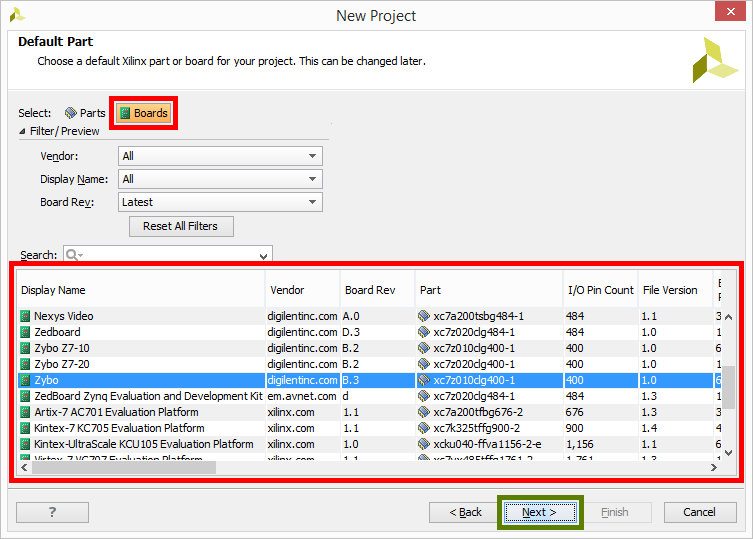Switch selection to Parts
This screenshot has height=539, width=753.
[x=85, y=113]
